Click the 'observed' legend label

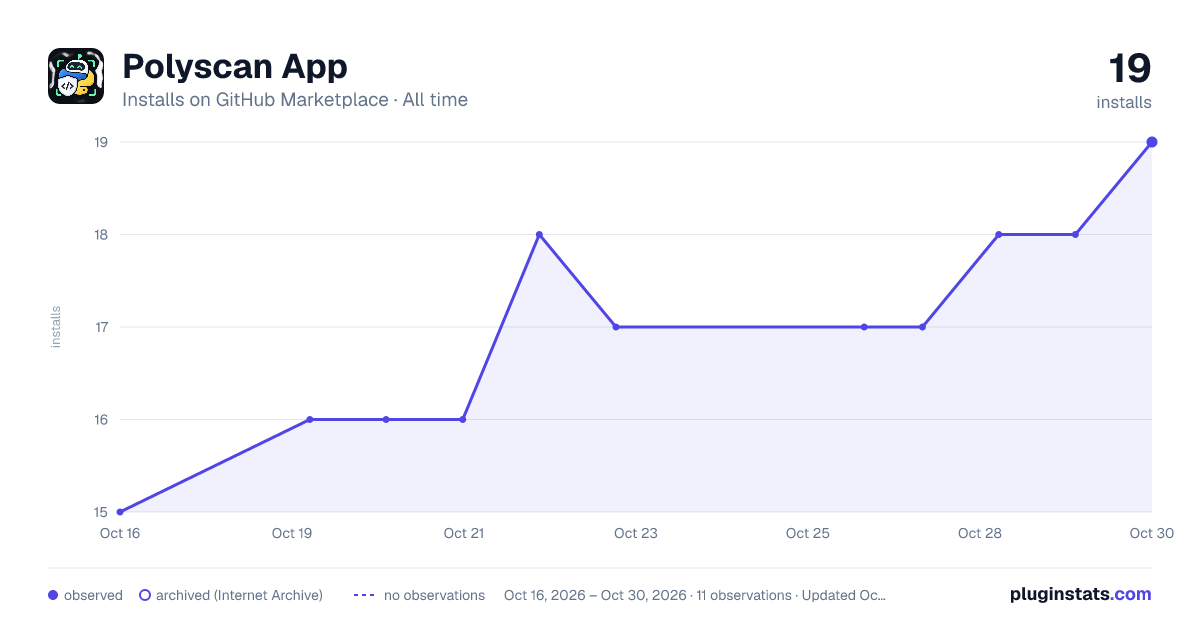(x=93, y=595)
